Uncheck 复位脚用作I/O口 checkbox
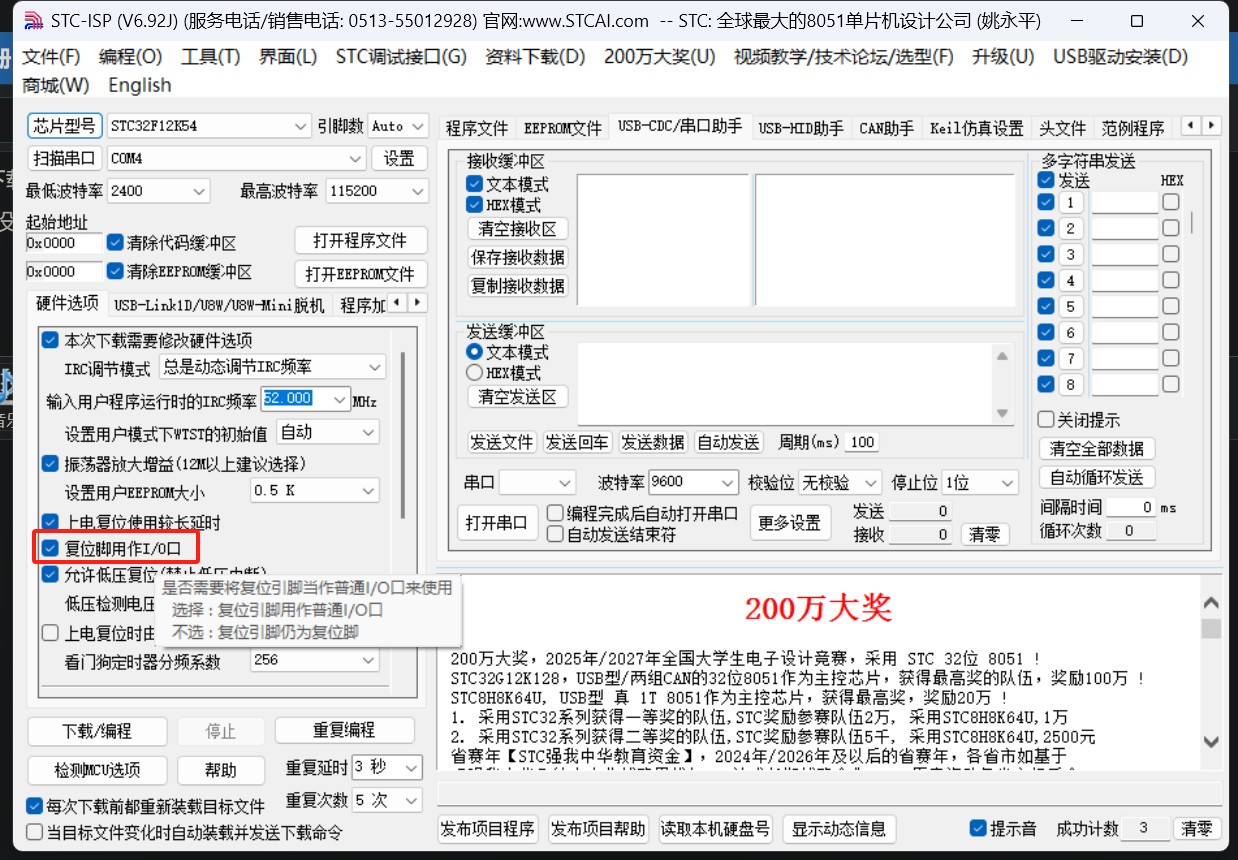Image resolution: width=1238 pixels, height=860 pixels. pyautogui.click(x=50, y=548)
